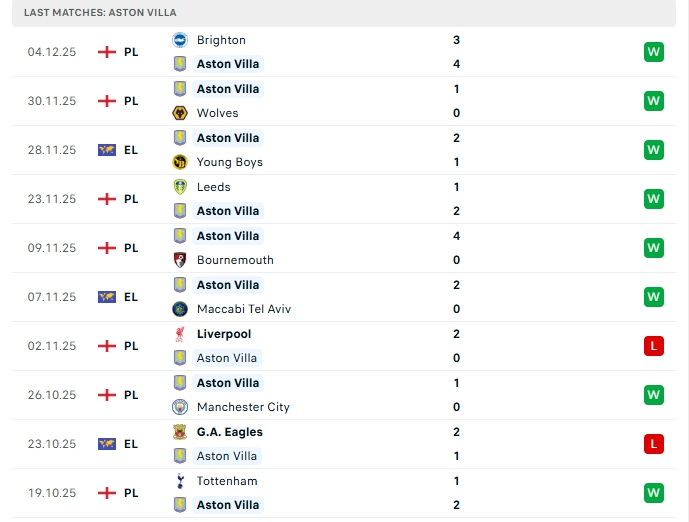Click the Manchester City club crest

pyautogui.click(x=180, y=407)
